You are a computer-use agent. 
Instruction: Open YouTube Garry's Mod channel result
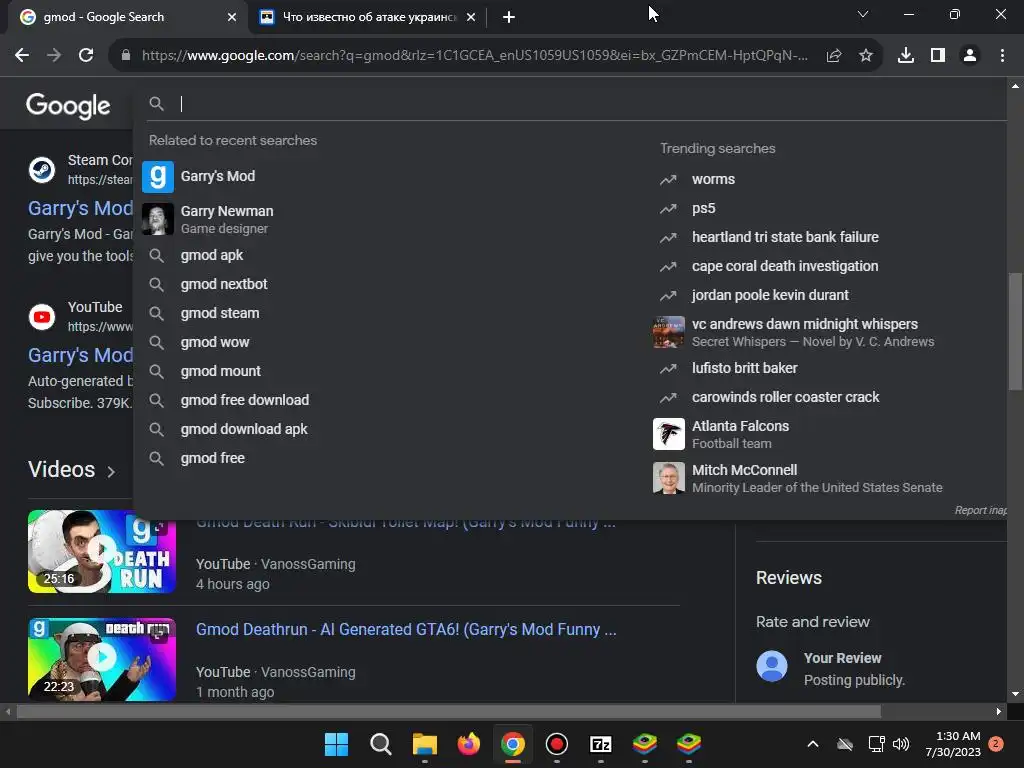pyautogui.click(x=80, y=355)
